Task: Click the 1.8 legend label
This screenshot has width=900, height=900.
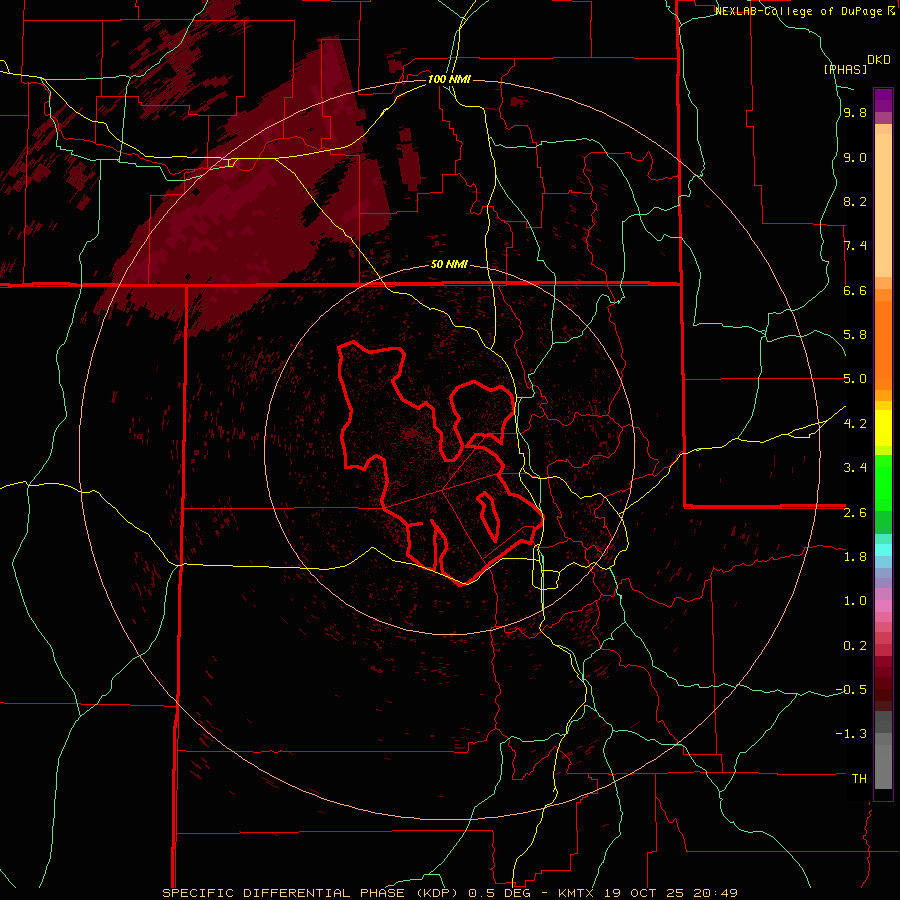Action: 855,556
